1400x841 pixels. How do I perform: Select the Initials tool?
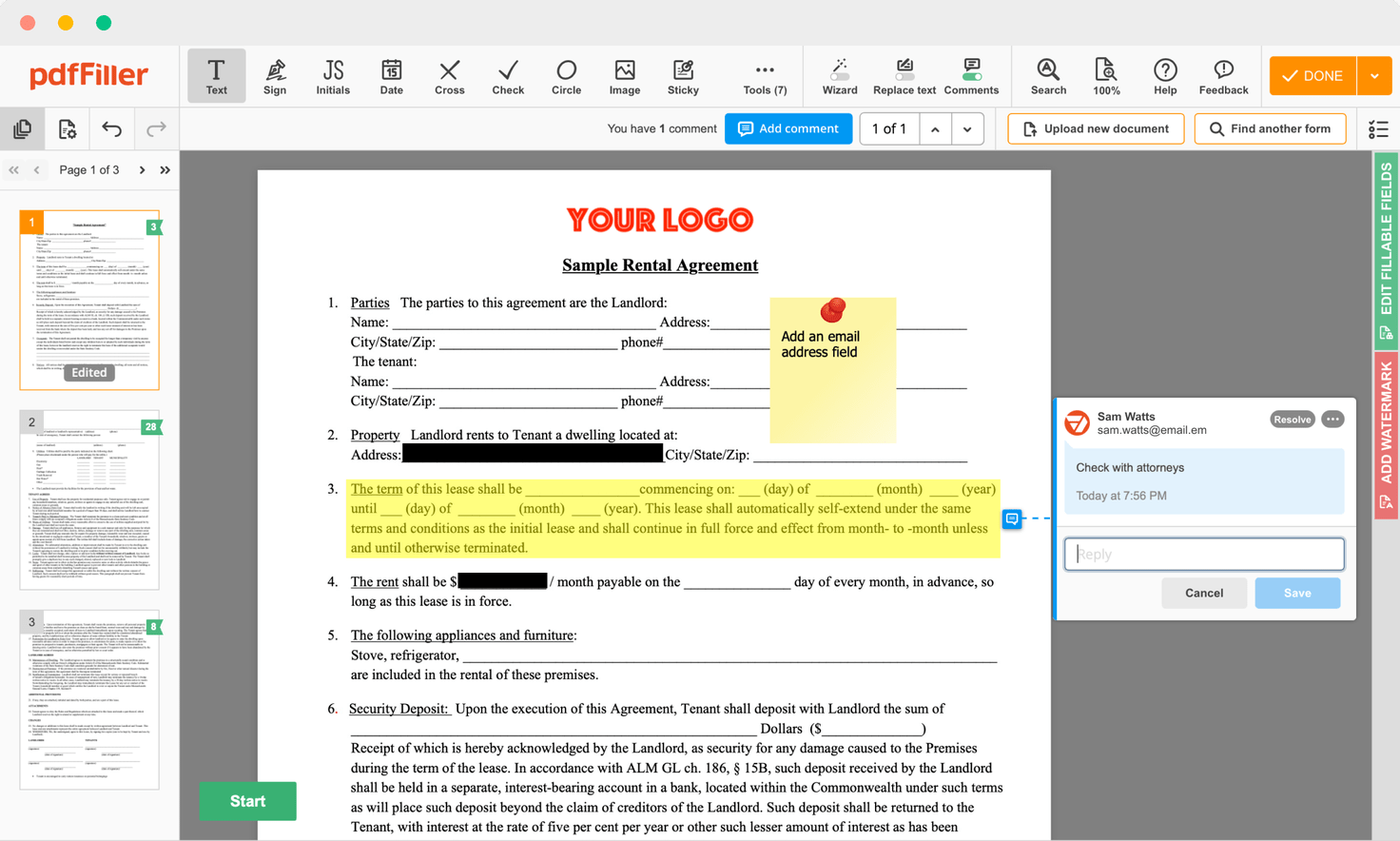point(333,76)
